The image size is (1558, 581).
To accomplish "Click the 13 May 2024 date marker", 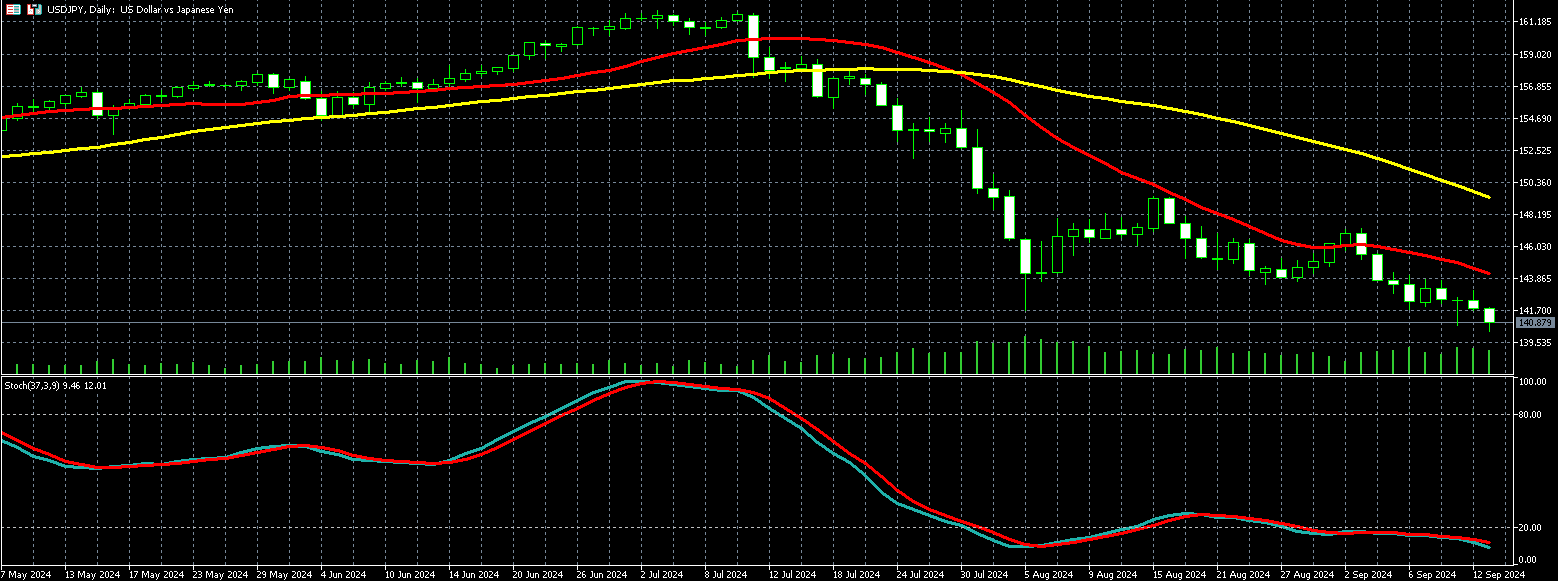I will point(86,575).
